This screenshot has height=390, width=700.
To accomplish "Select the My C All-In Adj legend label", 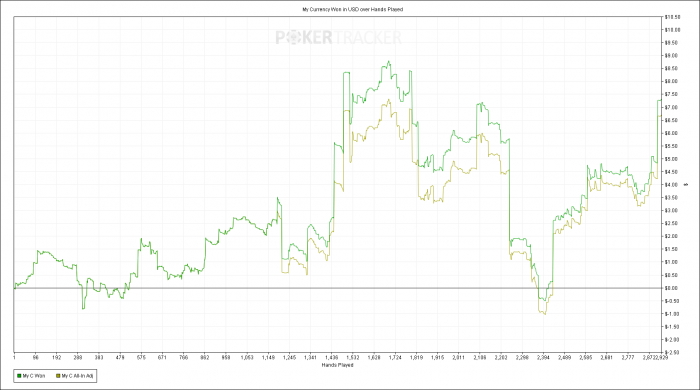I will (x=77, y=376).
